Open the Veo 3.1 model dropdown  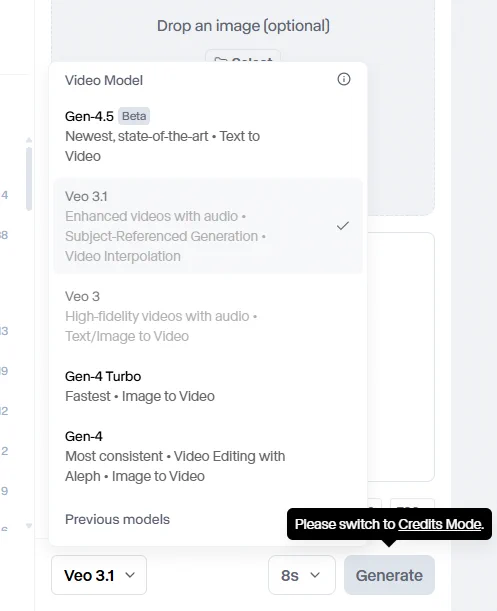(x=99, y=575)
